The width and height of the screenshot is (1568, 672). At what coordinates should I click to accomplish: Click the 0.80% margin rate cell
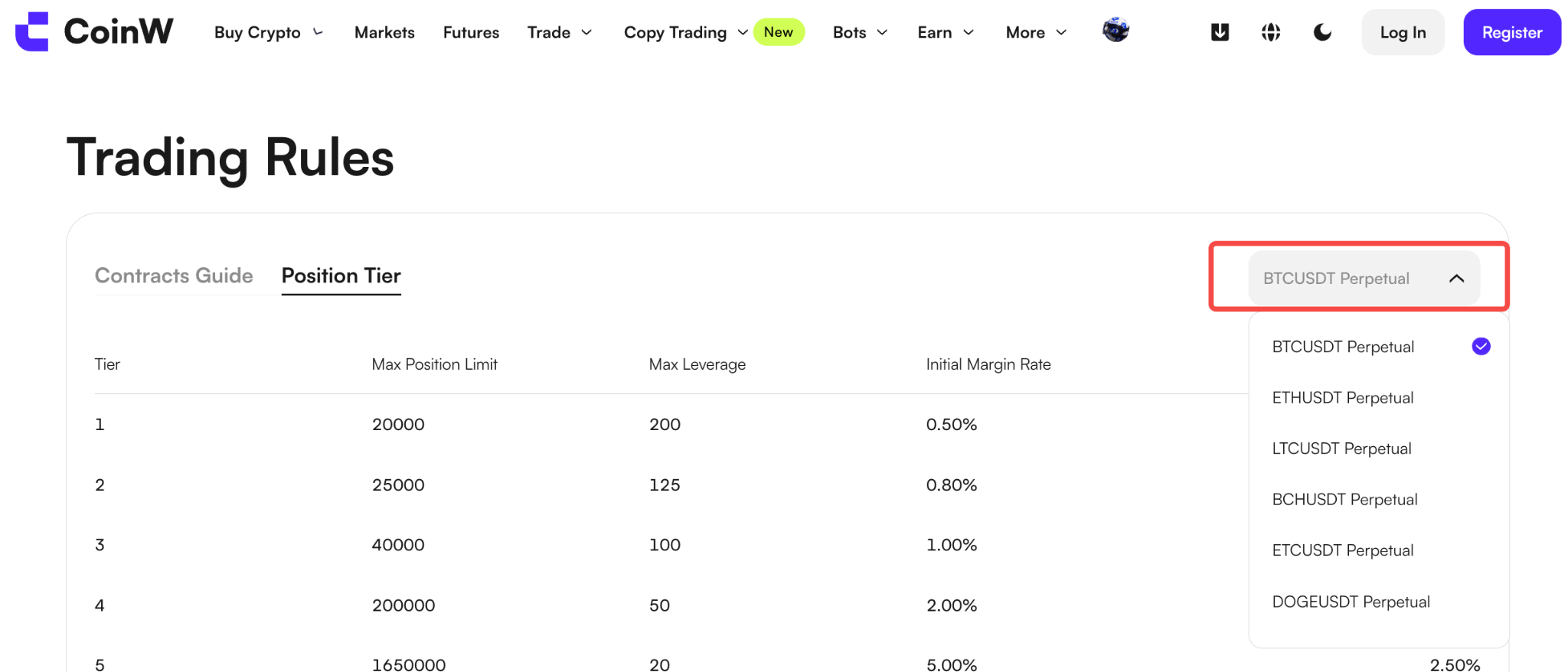point(952,484)
